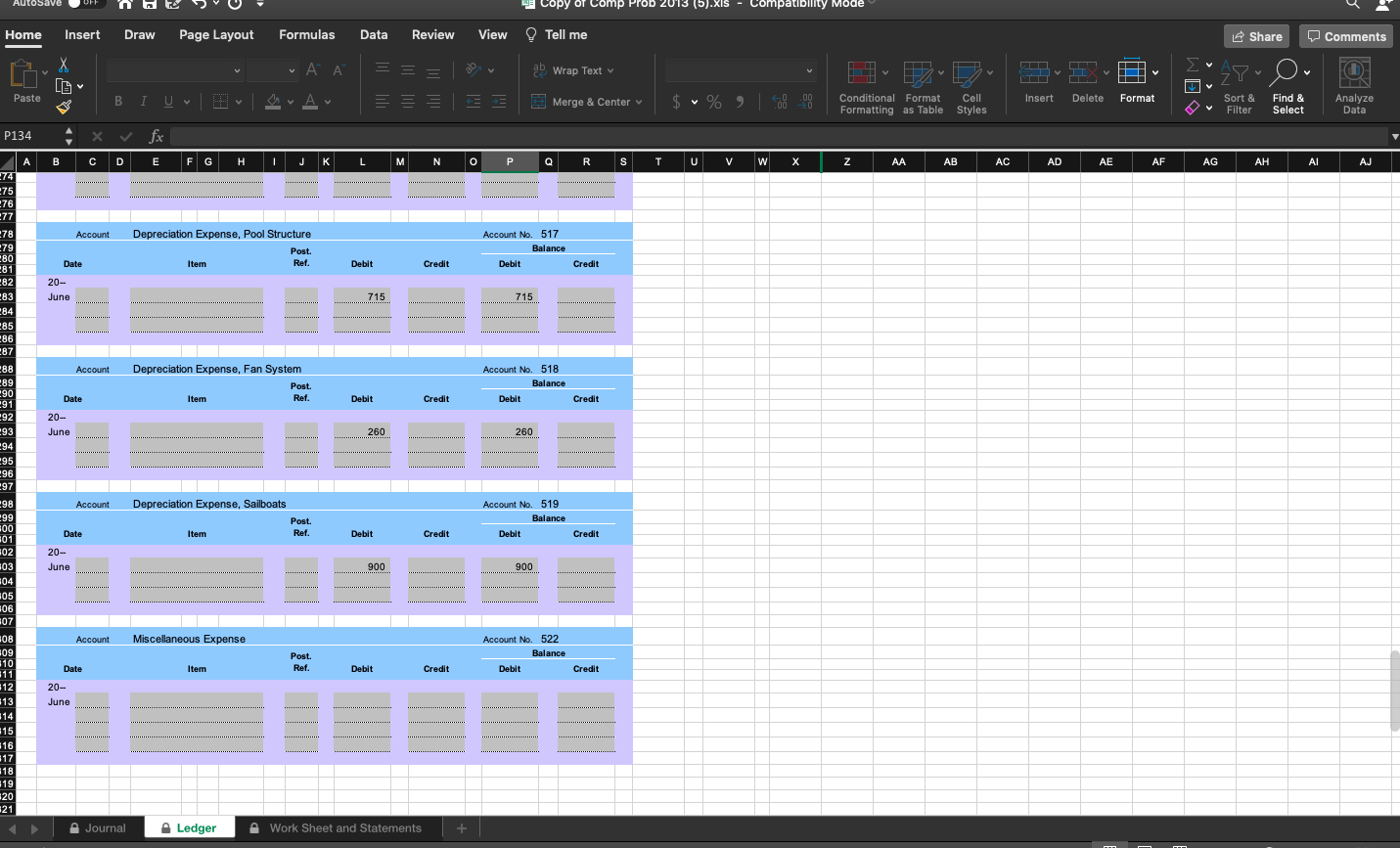
Task: Apply font color A
Action: tap(310, 102)
